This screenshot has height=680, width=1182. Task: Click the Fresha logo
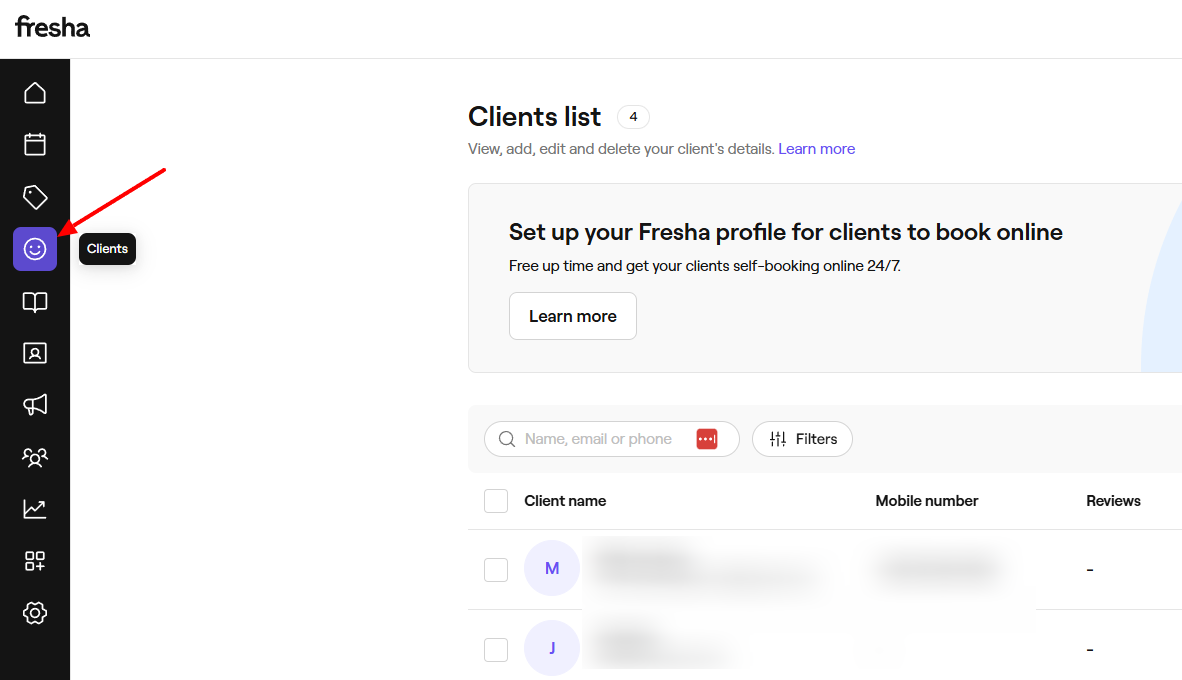coord(52,27)
